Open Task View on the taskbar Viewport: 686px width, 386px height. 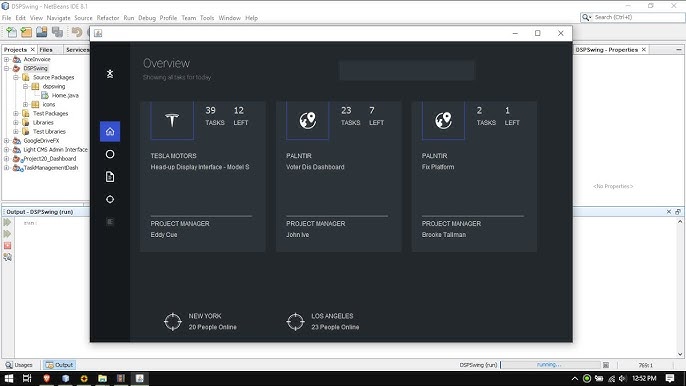[27, 379]
